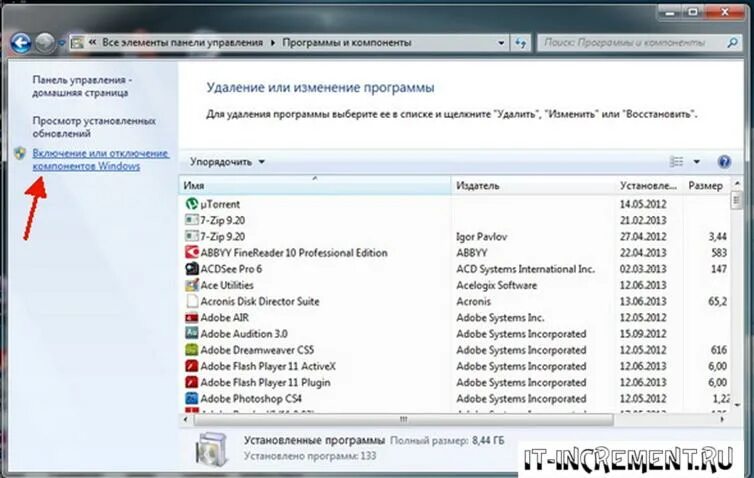Click the horizontal scrollbar right arrow

pyautogui.click(x=722, y=420)
